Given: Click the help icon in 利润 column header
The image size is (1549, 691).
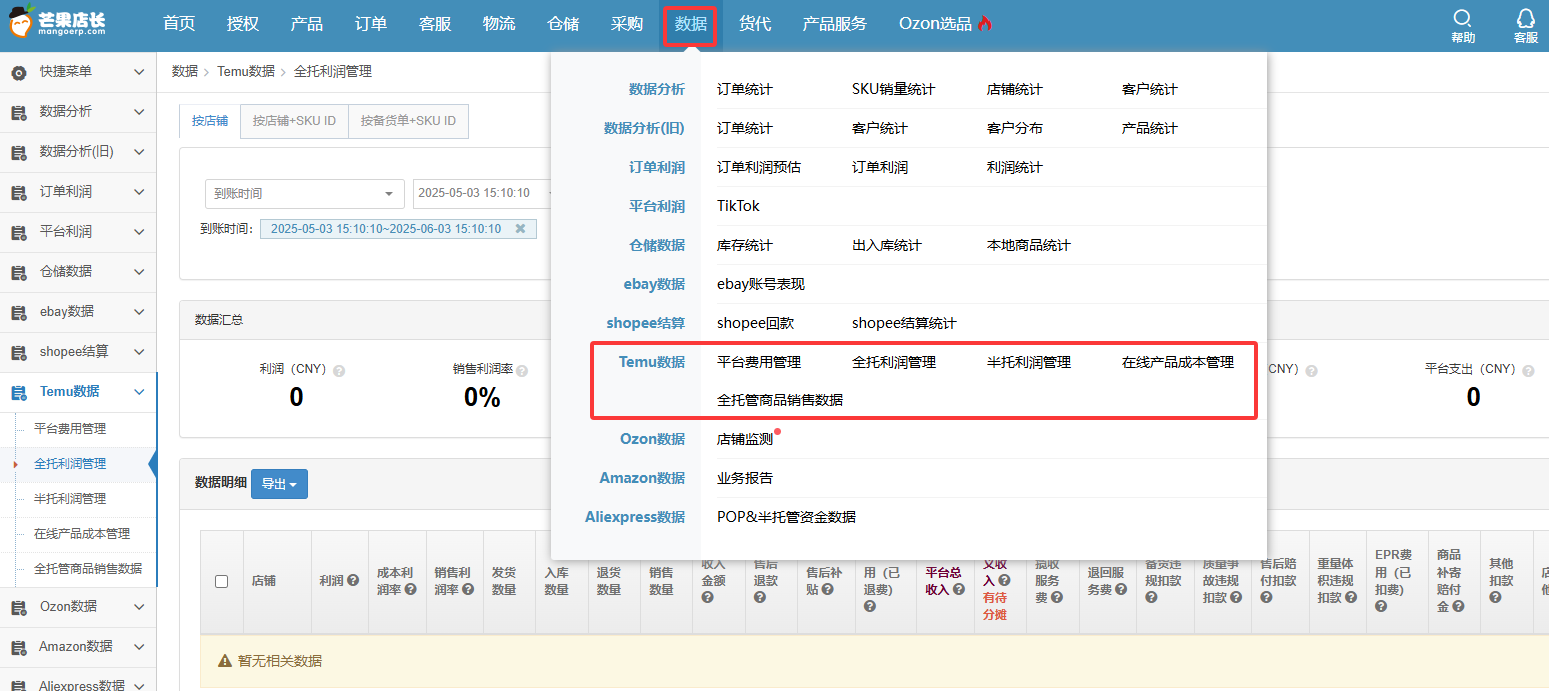Looking at the screenshot, I should 353,580.
